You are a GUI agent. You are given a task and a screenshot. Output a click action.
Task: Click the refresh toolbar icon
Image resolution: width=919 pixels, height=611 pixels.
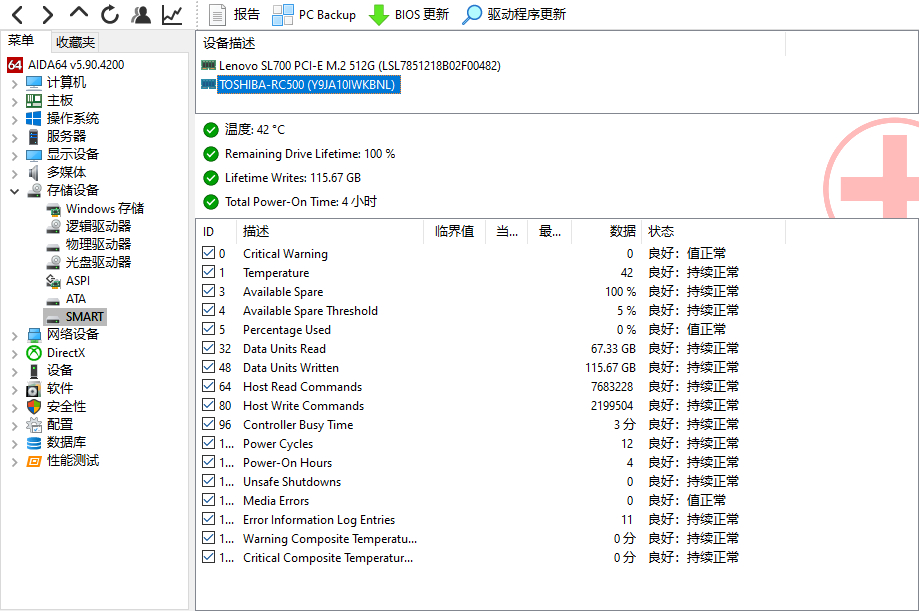click(x=110, y=15)
